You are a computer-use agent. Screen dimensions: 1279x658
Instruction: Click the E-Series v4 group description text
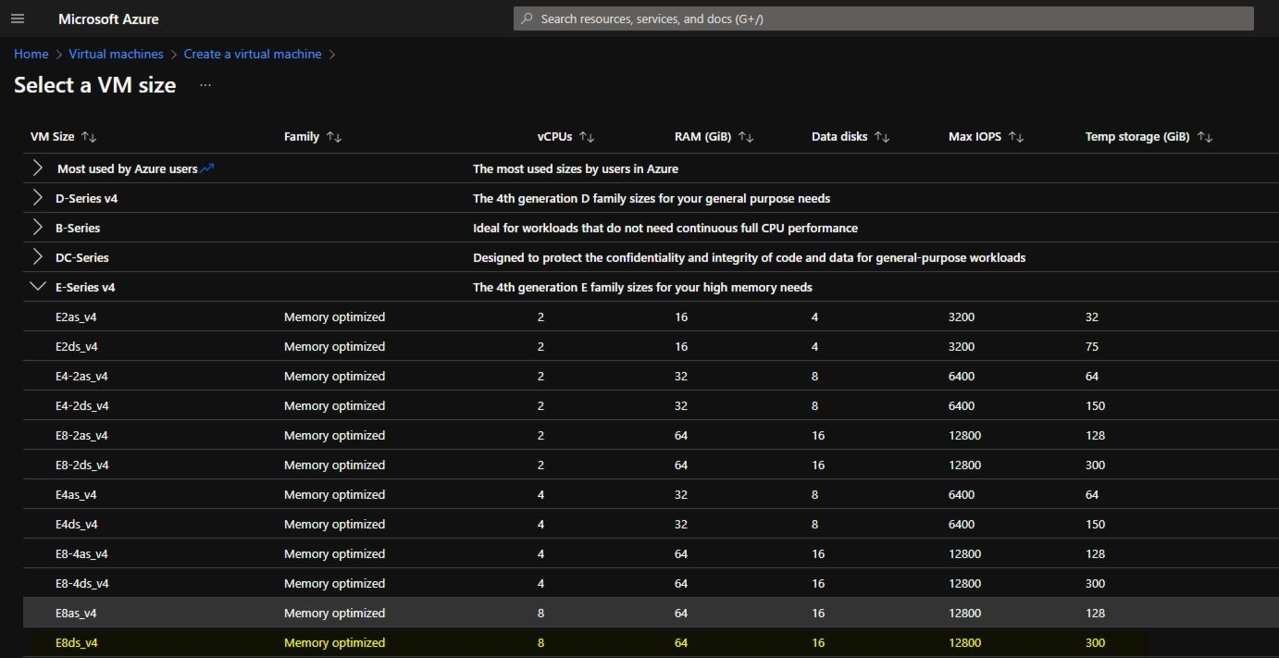tap(642, 287)
